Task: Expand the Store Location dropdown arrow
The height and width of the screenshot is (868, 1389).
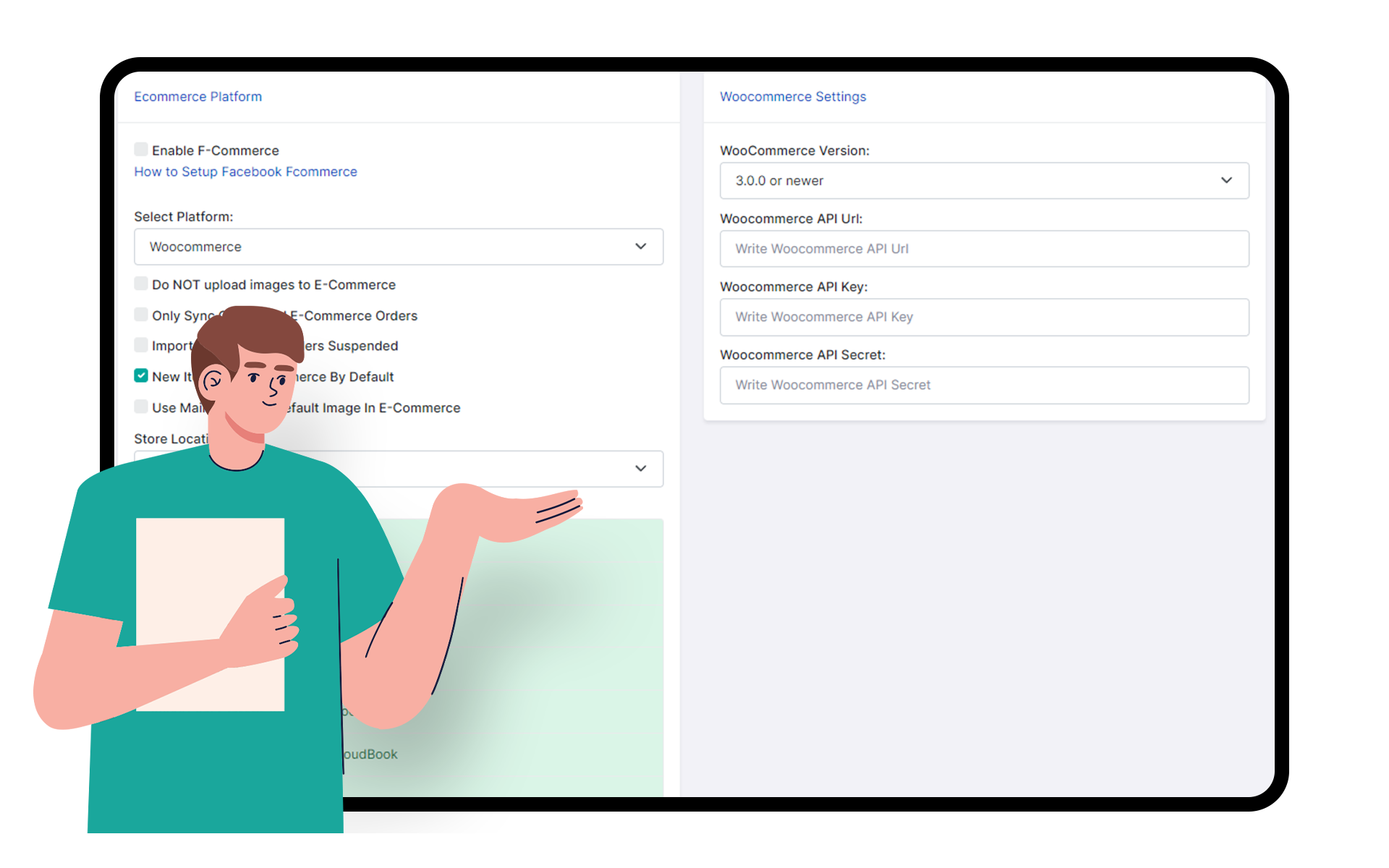Action: (x=640, y=469)
